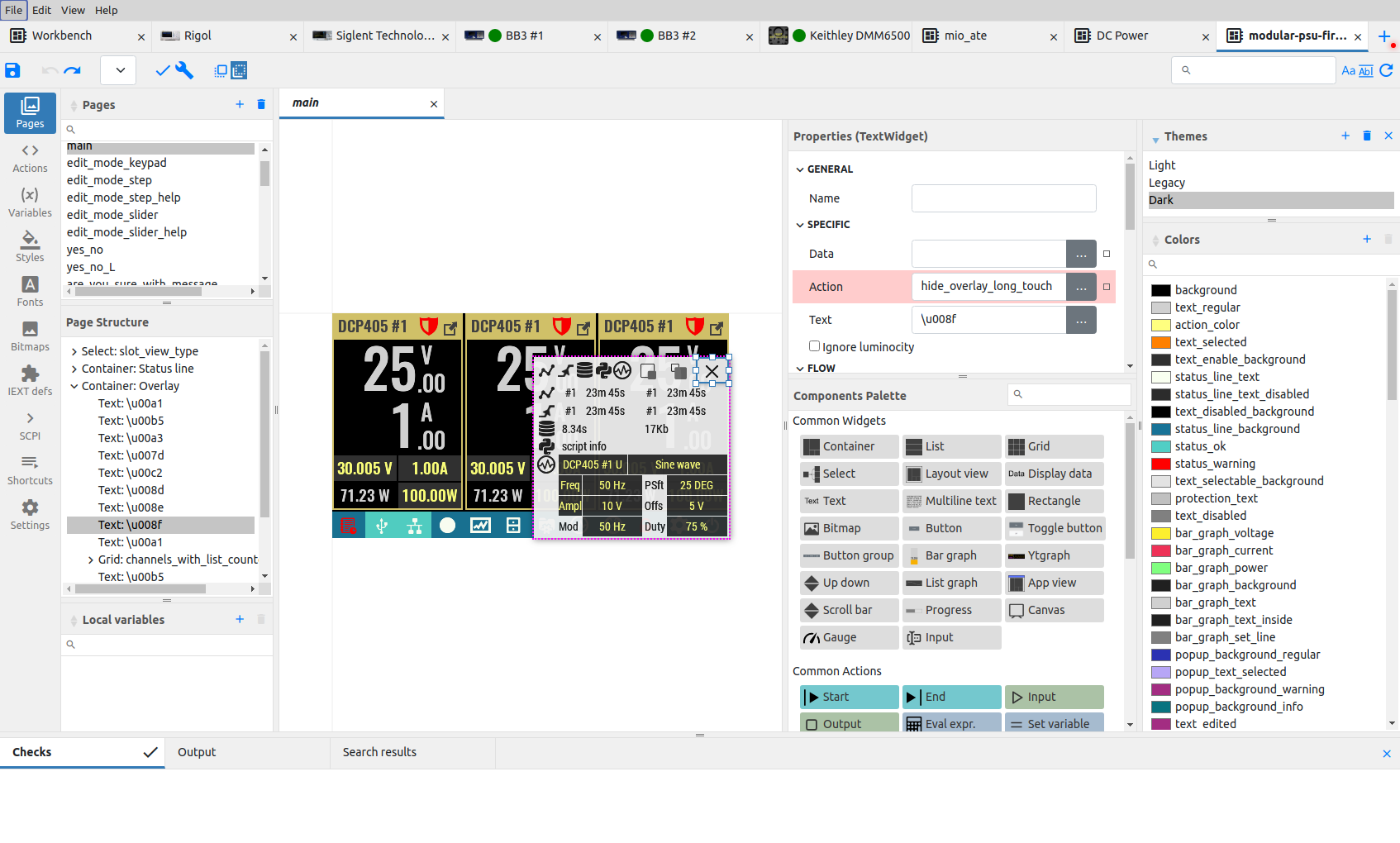Toggle match case Aa in search
The height and width of the screenshot is (843, 1400).
click(1348, 70)
